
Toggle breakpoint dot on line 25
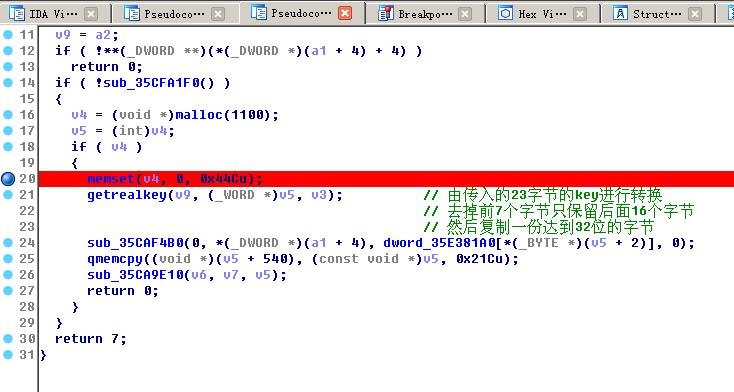pyautogui.click(x=7, y=259)
